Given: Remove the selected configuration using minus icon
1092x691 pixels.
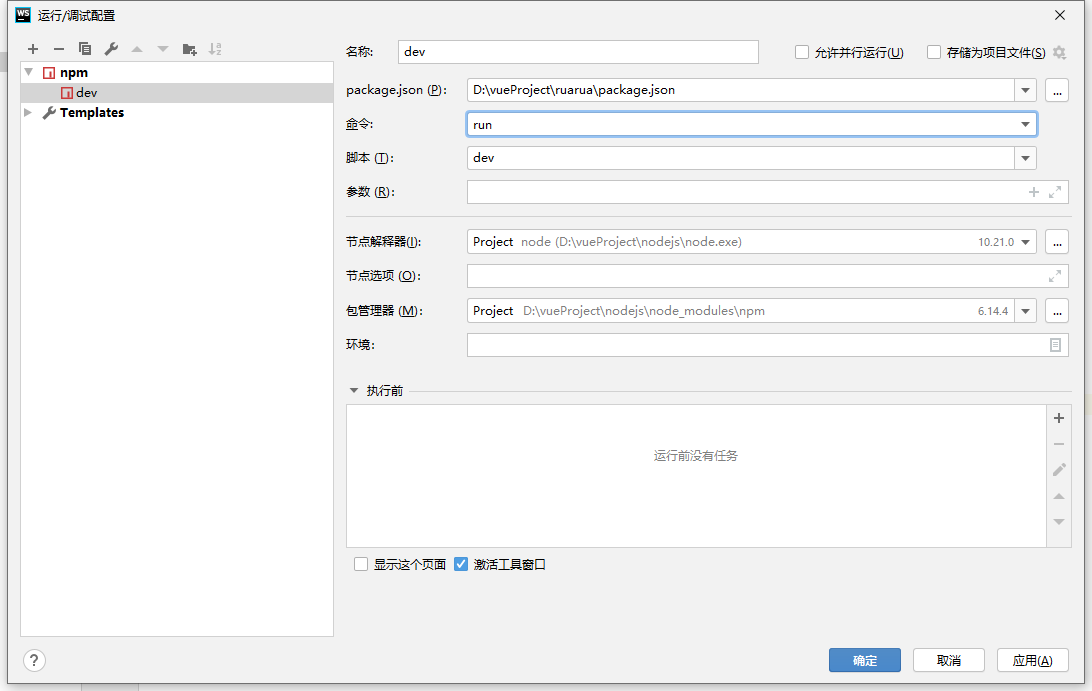Looking at the screenshot, I should 58,48.
